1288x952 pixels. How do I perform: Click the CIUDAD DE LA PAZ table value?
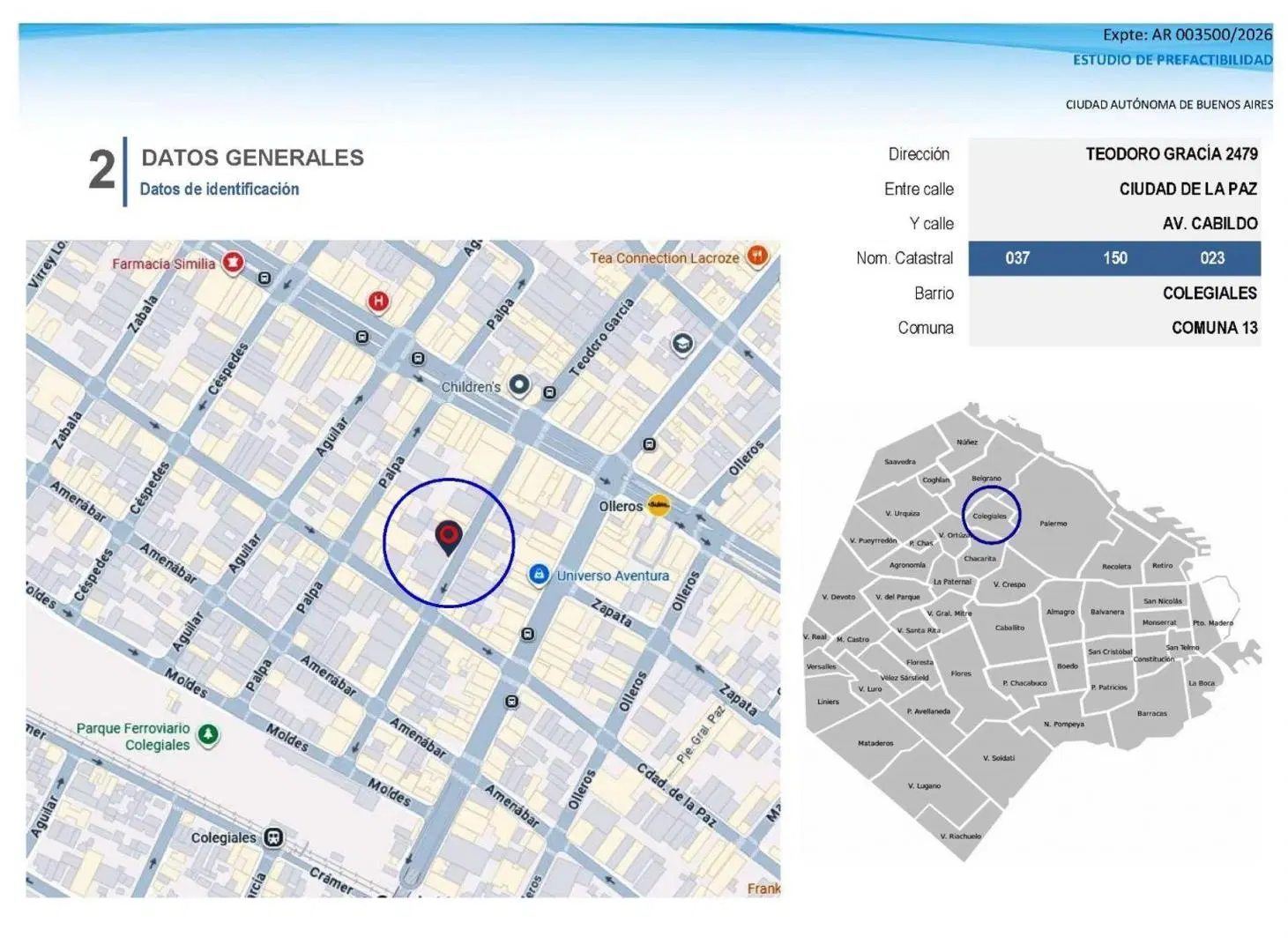pos(1188,189)
